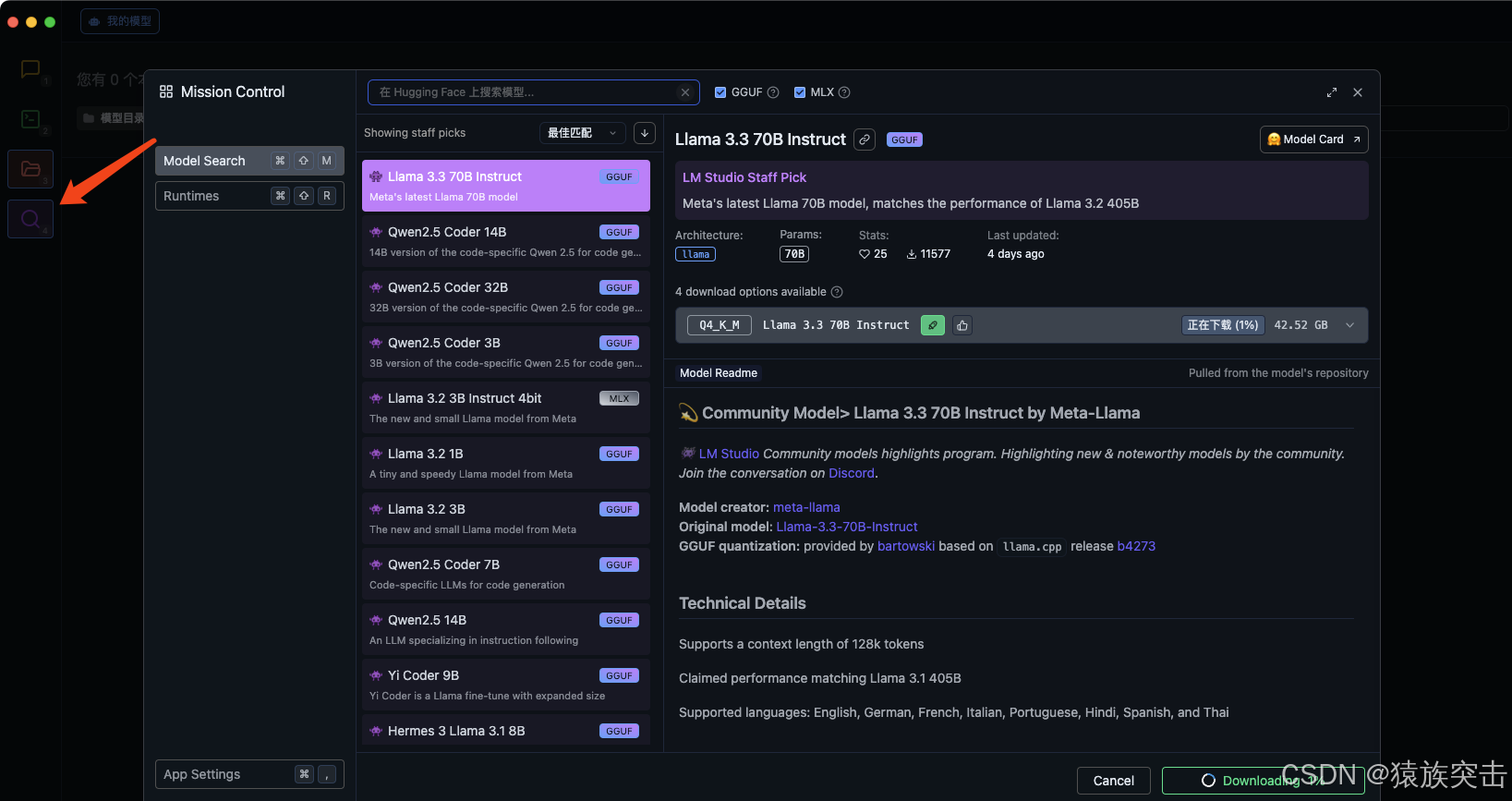Open the Discover magnifier sidebar icon
Screen dimensions: 1512x801
pos(30,219)
